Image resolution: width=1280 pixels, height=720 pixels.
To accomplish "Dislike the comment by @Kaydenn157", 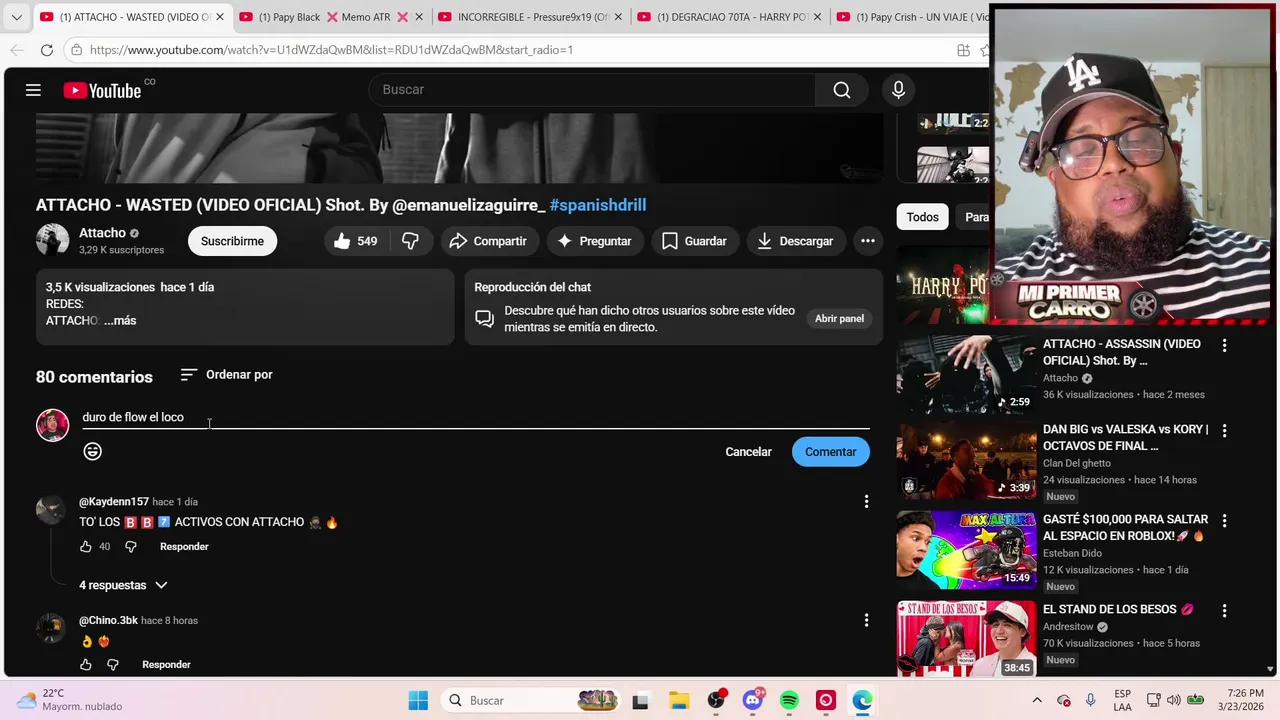I will coord(130,547).
